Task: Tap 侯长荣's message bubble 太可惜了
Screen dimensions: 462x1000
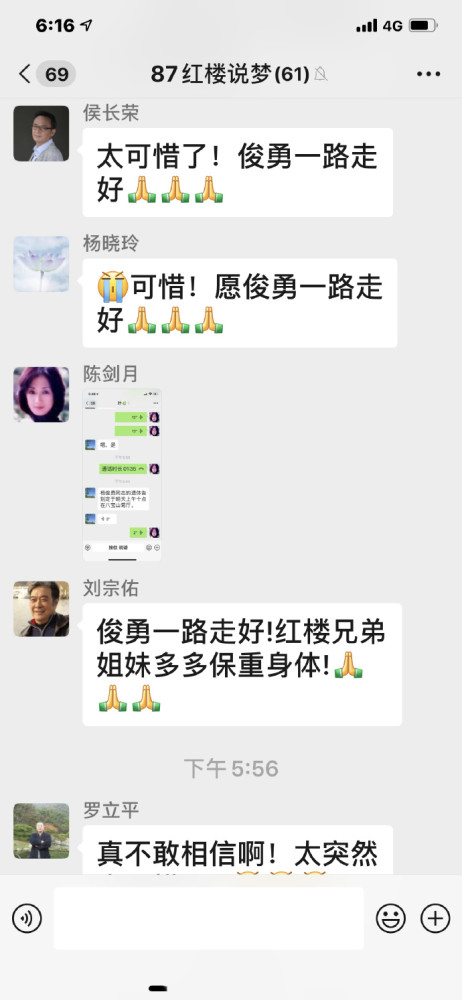Action: [237, 172]
